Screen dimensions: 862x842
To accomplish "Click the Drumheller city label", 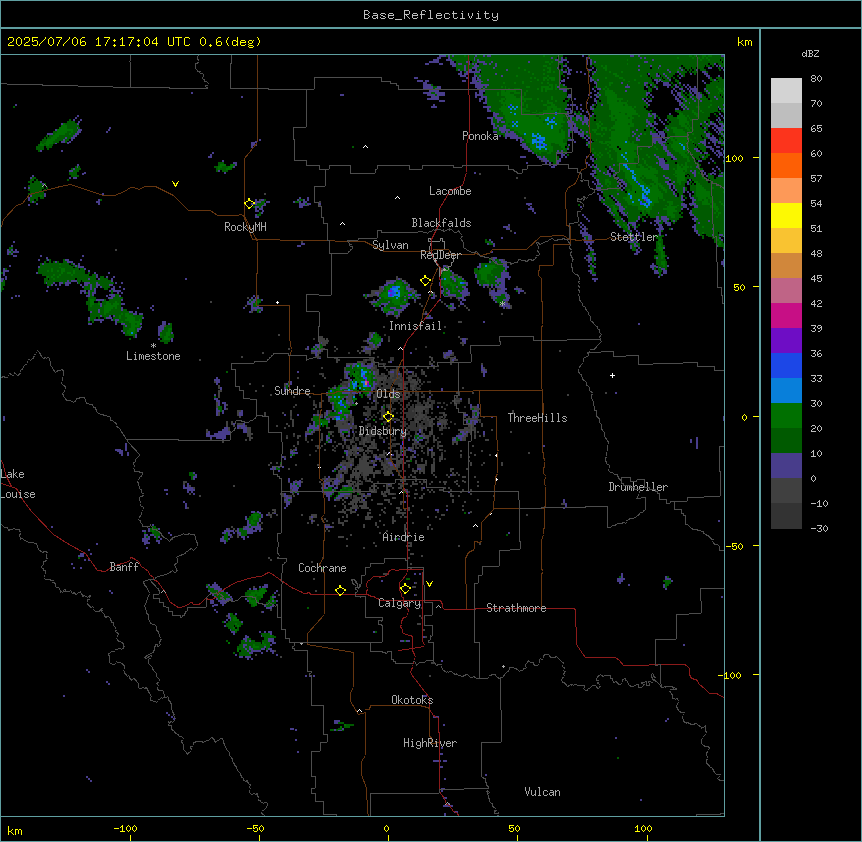I will pos(638,487).
